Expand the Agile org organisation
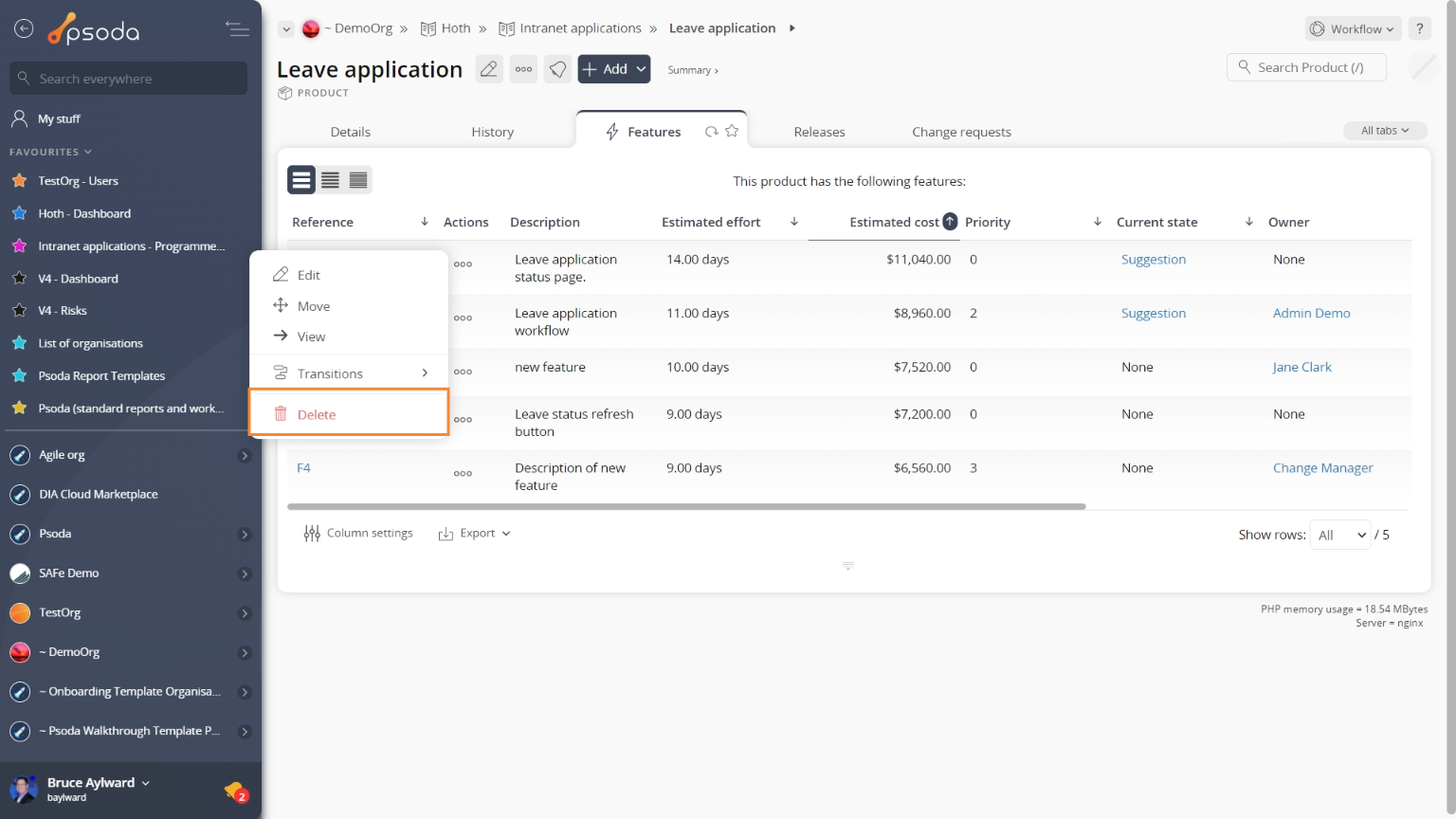 245,456
